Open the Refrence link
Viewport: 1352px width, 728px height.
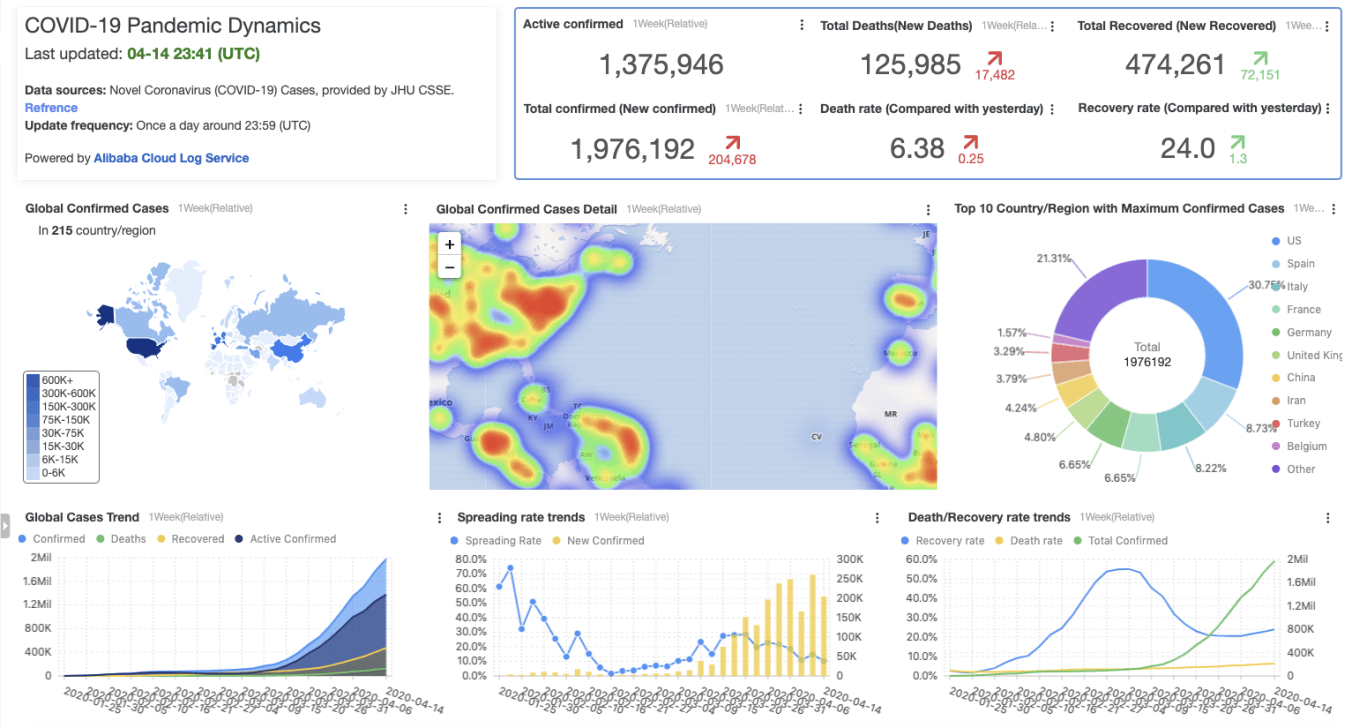click(51, 108)
